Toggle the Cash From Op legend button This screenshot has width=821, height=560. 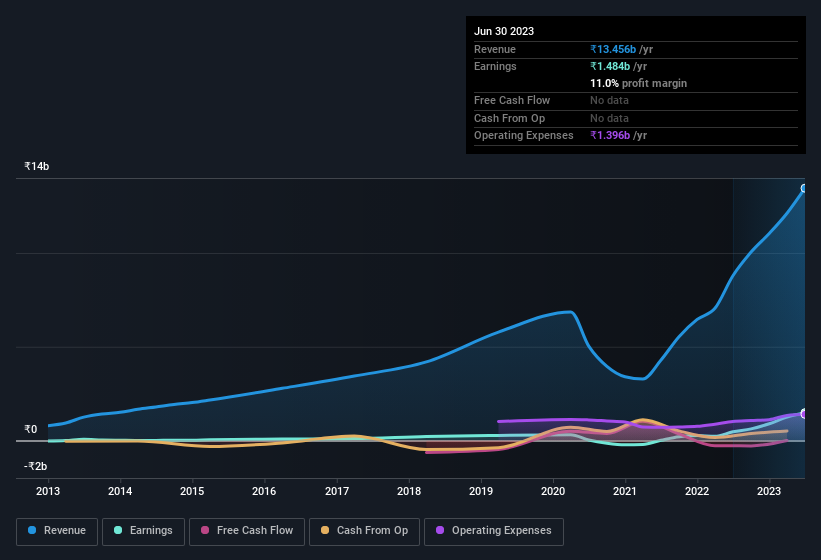[364, 531]
